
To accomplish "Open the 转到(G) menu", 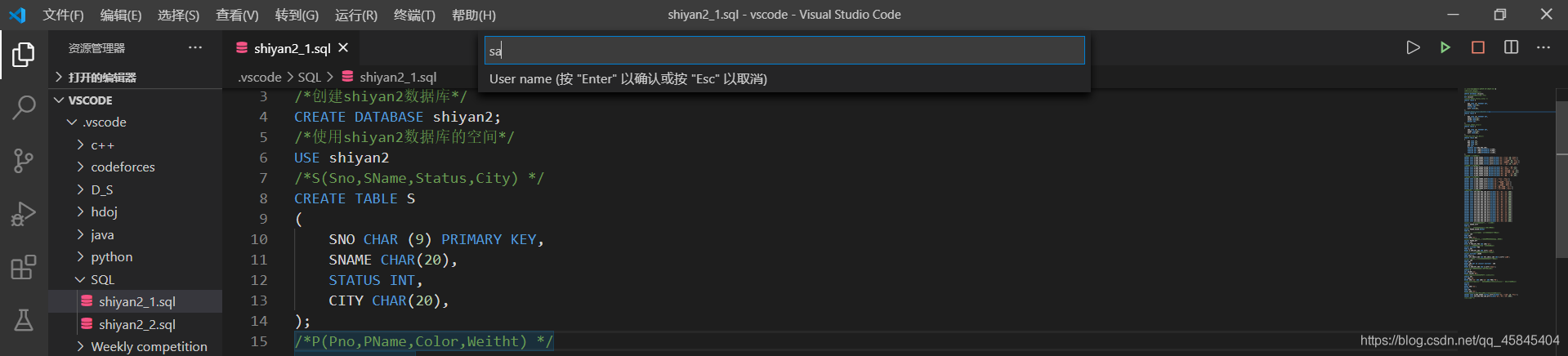I will click(x=297, y=15).
